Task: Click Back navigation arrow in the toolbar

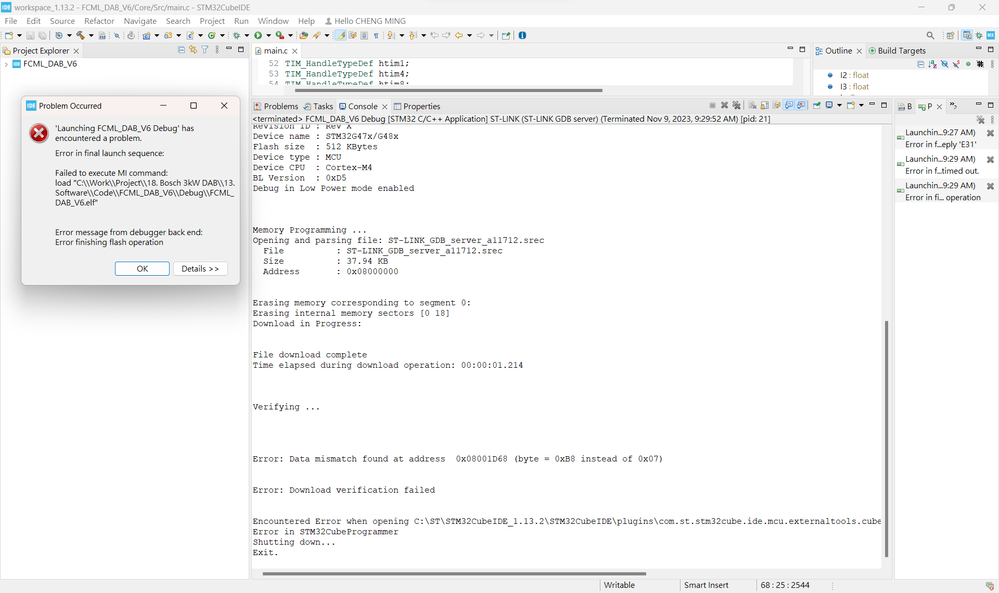Action: pos(459,35)
